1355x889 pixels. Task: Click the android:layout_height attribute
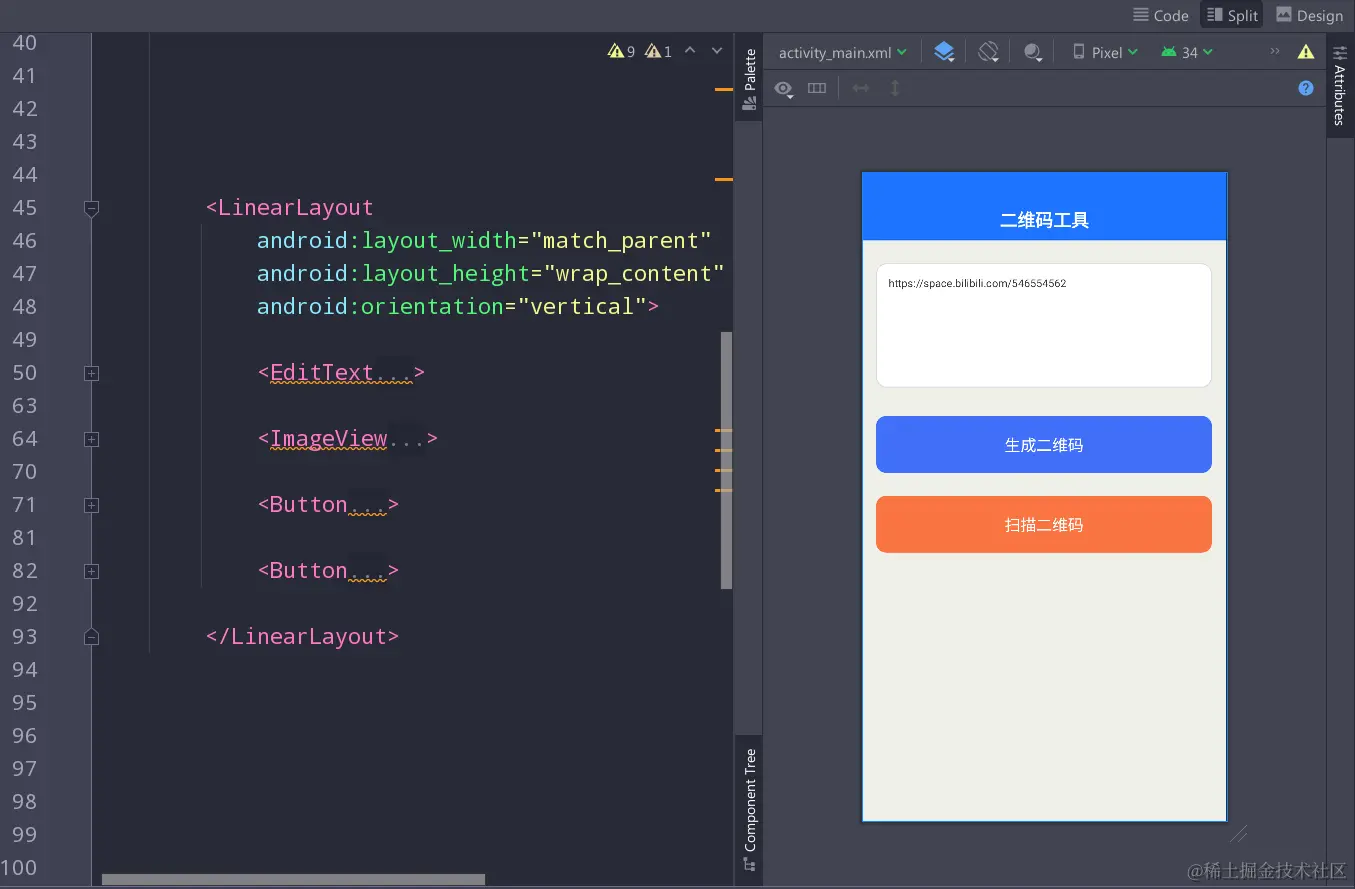click(x=393, y=273)
